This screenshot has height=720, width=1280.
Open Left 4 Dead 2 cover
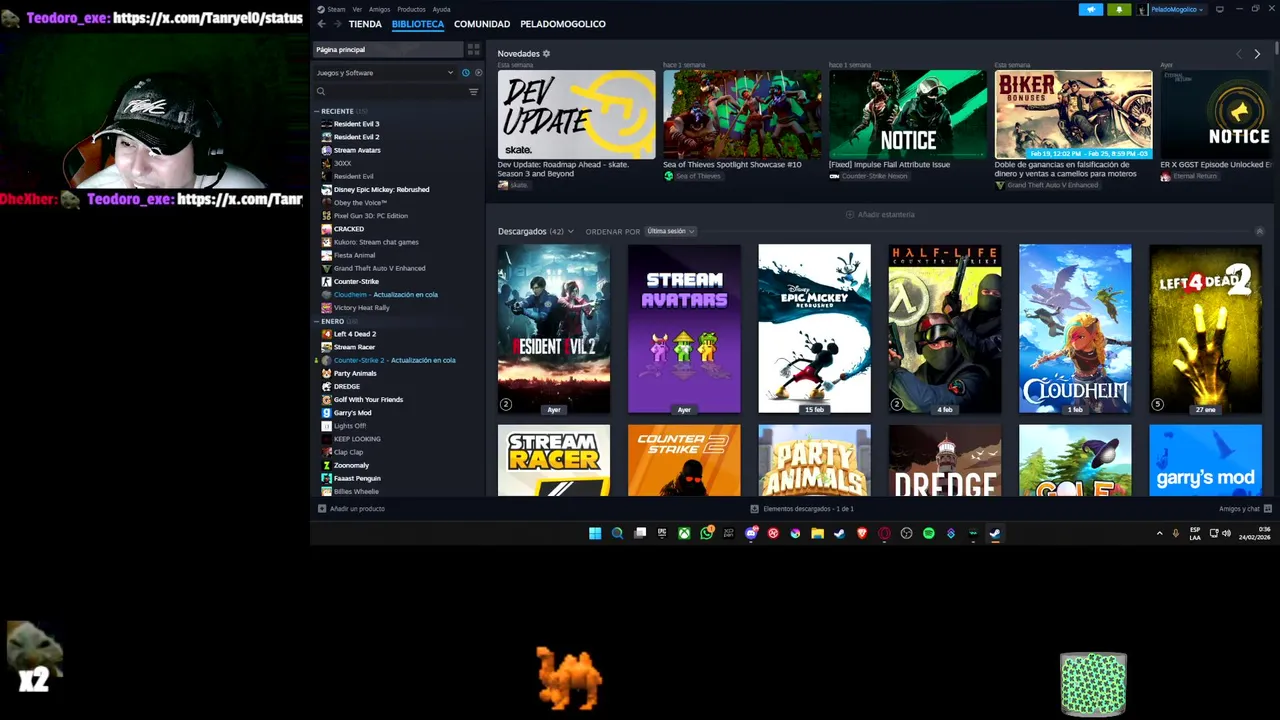(x=1205, y=329)
